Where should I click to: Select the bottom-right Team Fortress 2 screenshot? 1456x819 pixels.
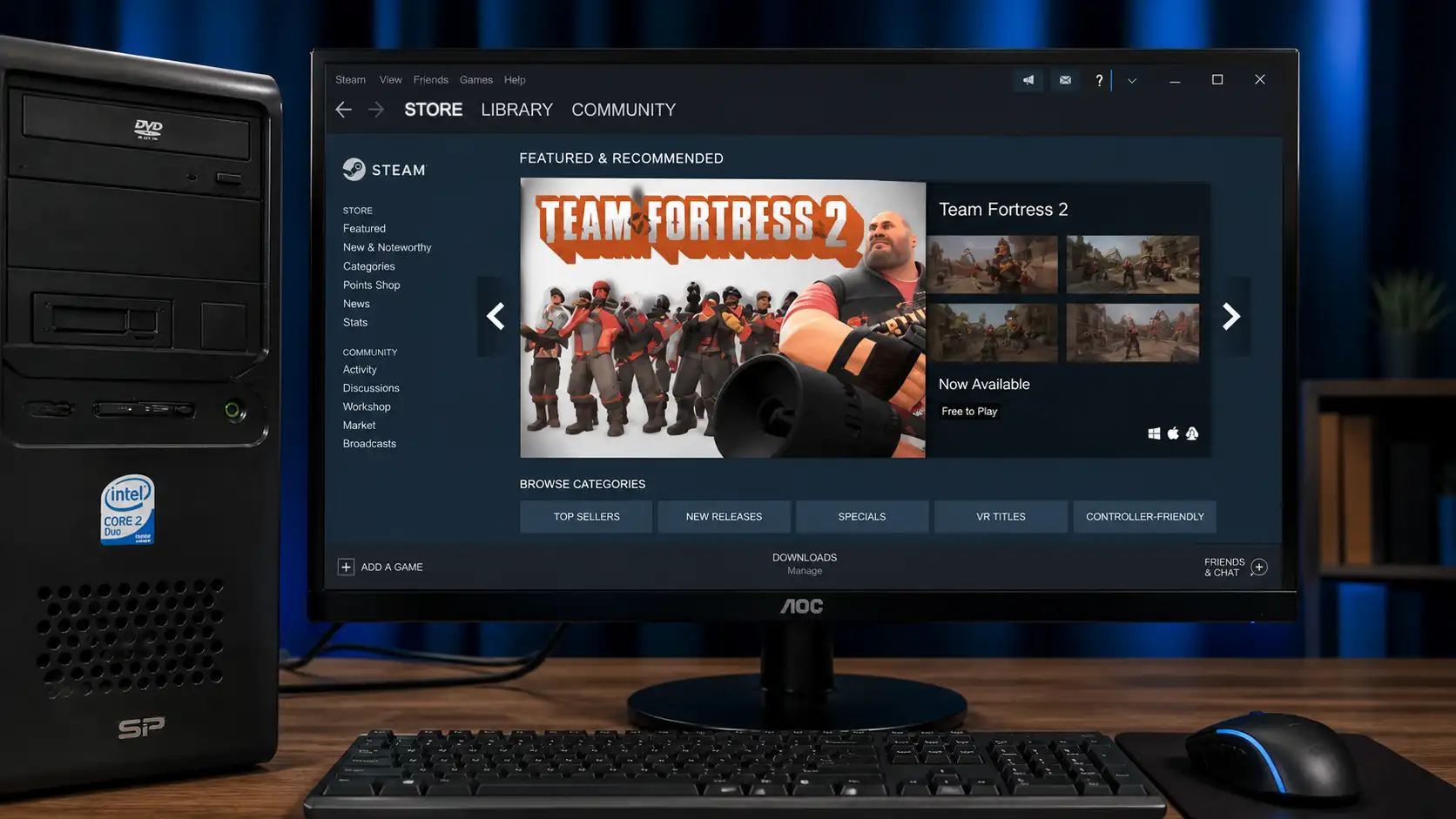1133,332
